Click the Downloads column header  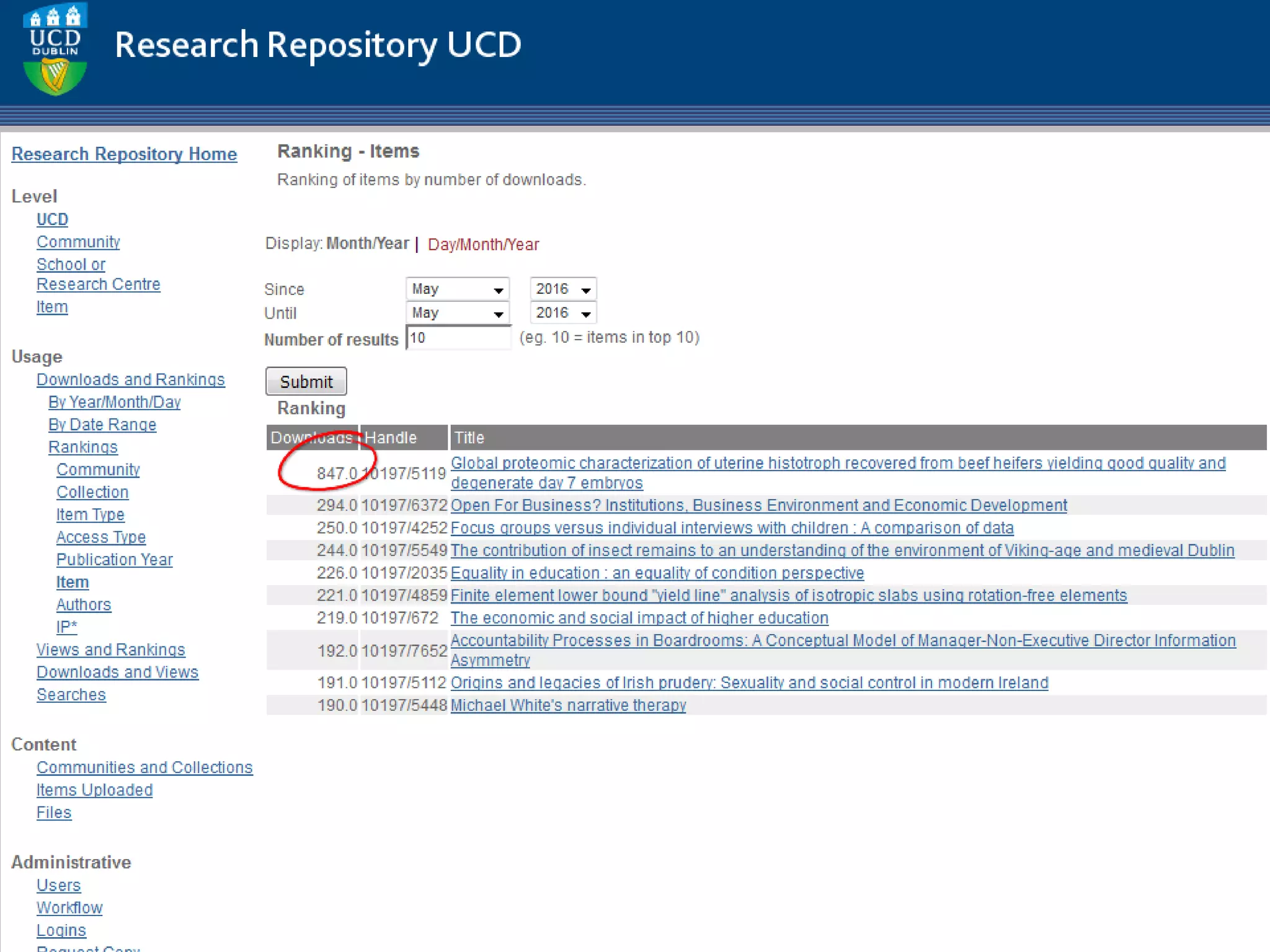click(x=311, y=438)
